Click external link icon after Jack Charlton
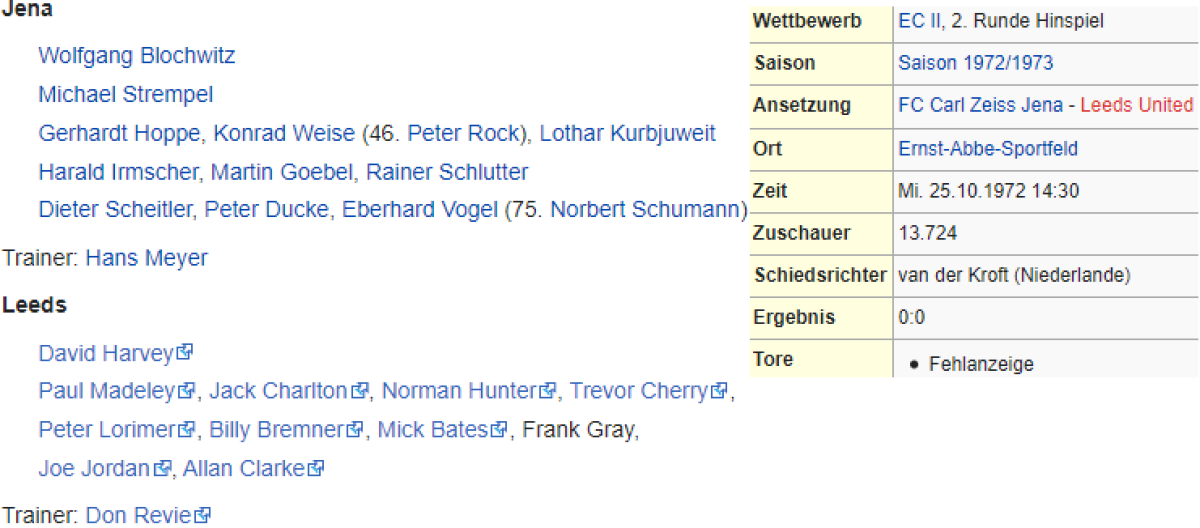The image size is (1200, 528). pos(359,391)
